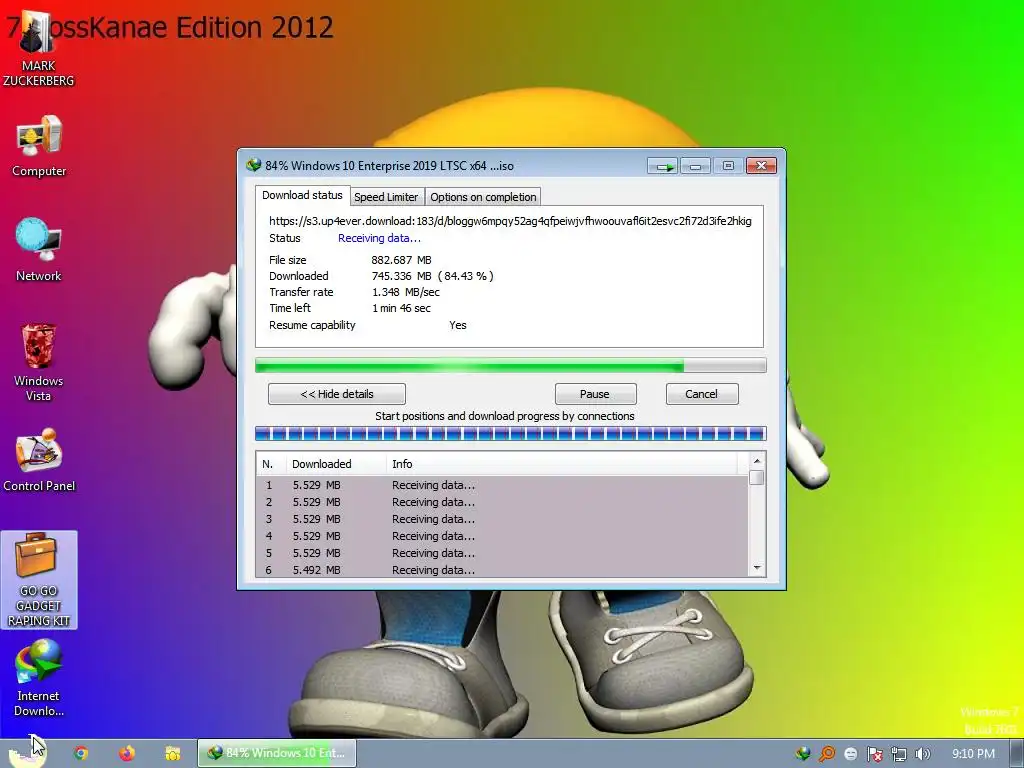
Task: Click the connections list scroll down arrow
Action: click(x=757, y=568)
